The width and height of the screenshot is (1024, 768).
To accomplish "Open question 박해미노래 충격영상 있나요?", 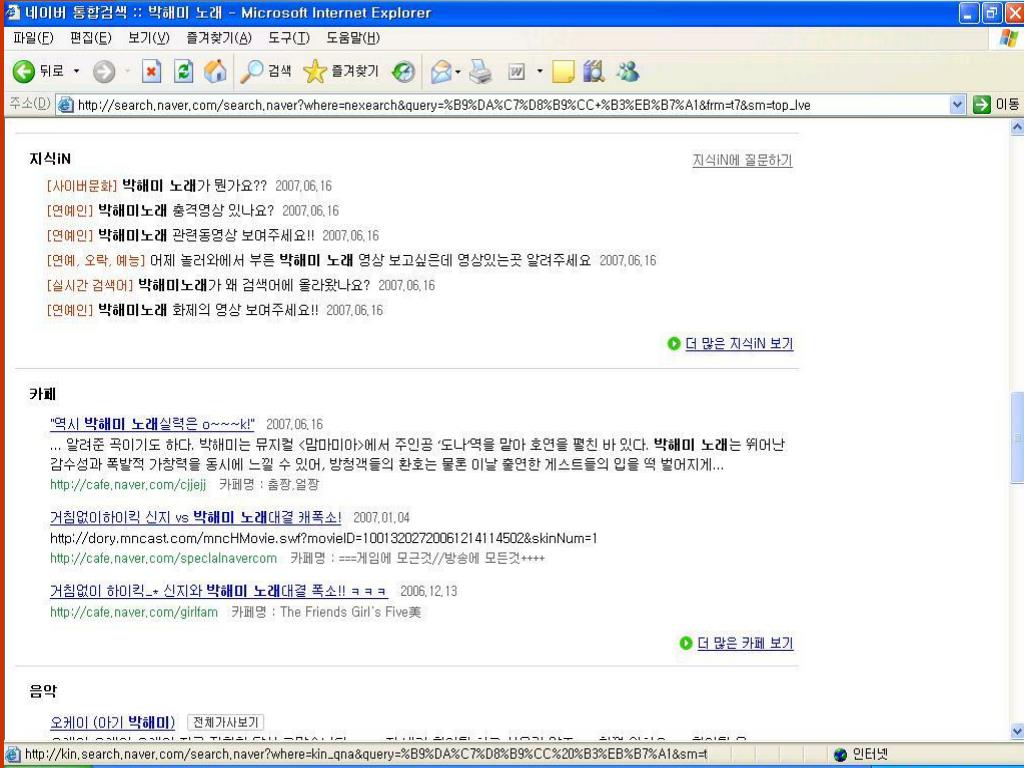I will pos(186,210).
